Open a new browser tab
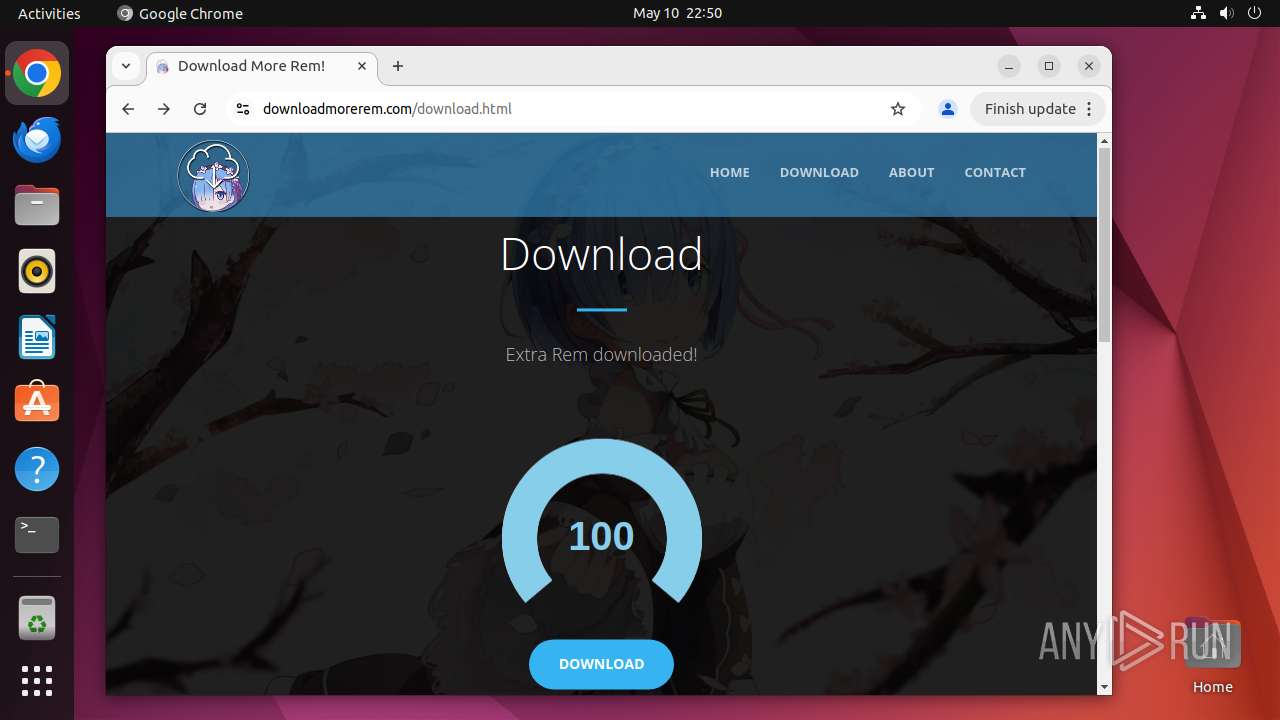The image size is (1280, 720). [x=398, y=66]
